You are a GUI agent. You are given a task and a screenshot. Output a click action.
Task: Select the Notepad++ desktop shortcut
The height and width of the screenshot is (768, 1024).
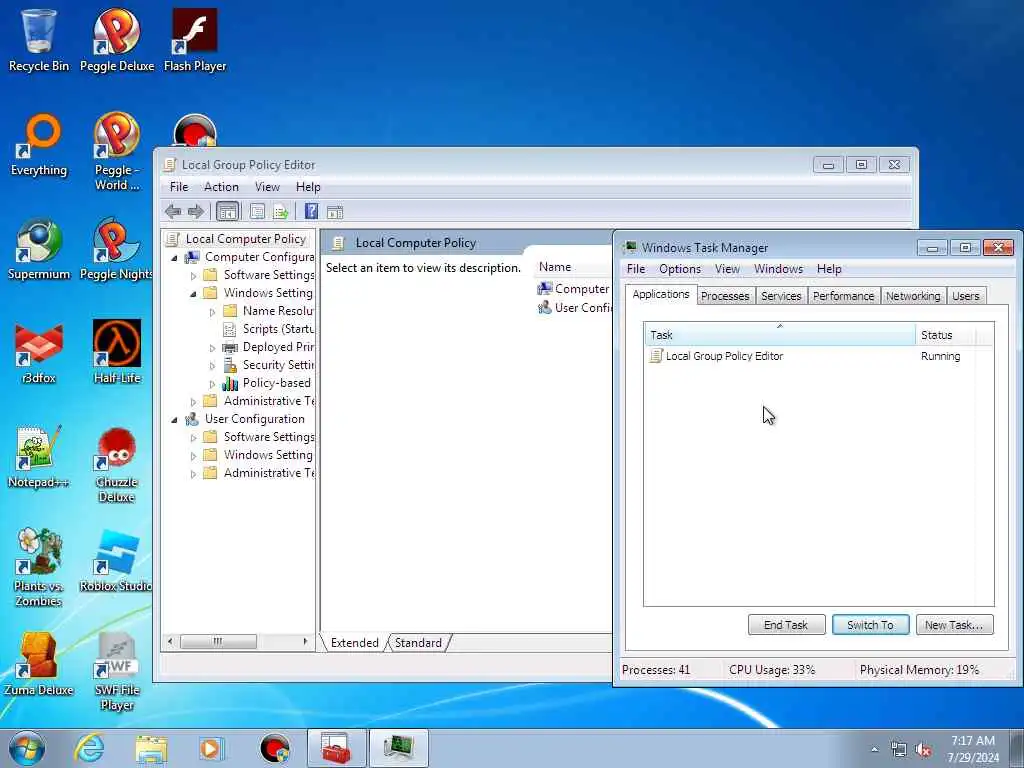click(x=39, y=457)
